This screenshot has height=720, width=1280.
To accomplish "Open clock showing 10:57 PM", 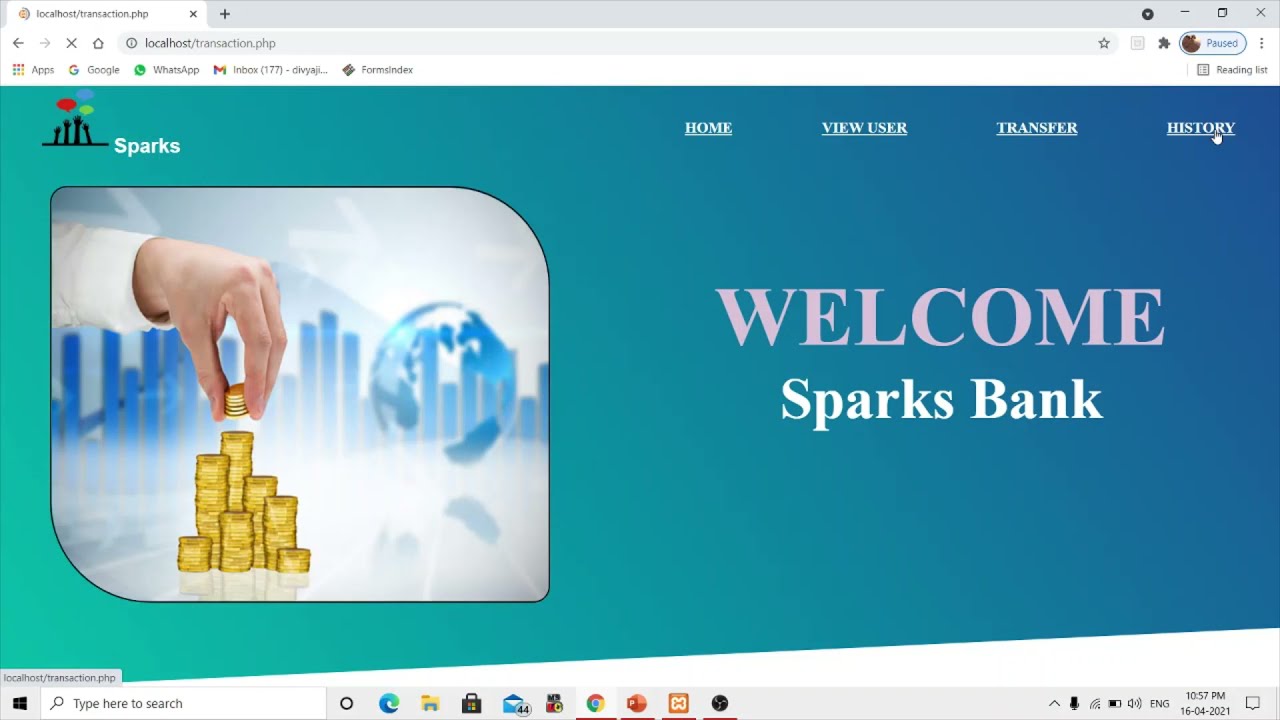I will pyautogui.click(x=1205, y=703).
